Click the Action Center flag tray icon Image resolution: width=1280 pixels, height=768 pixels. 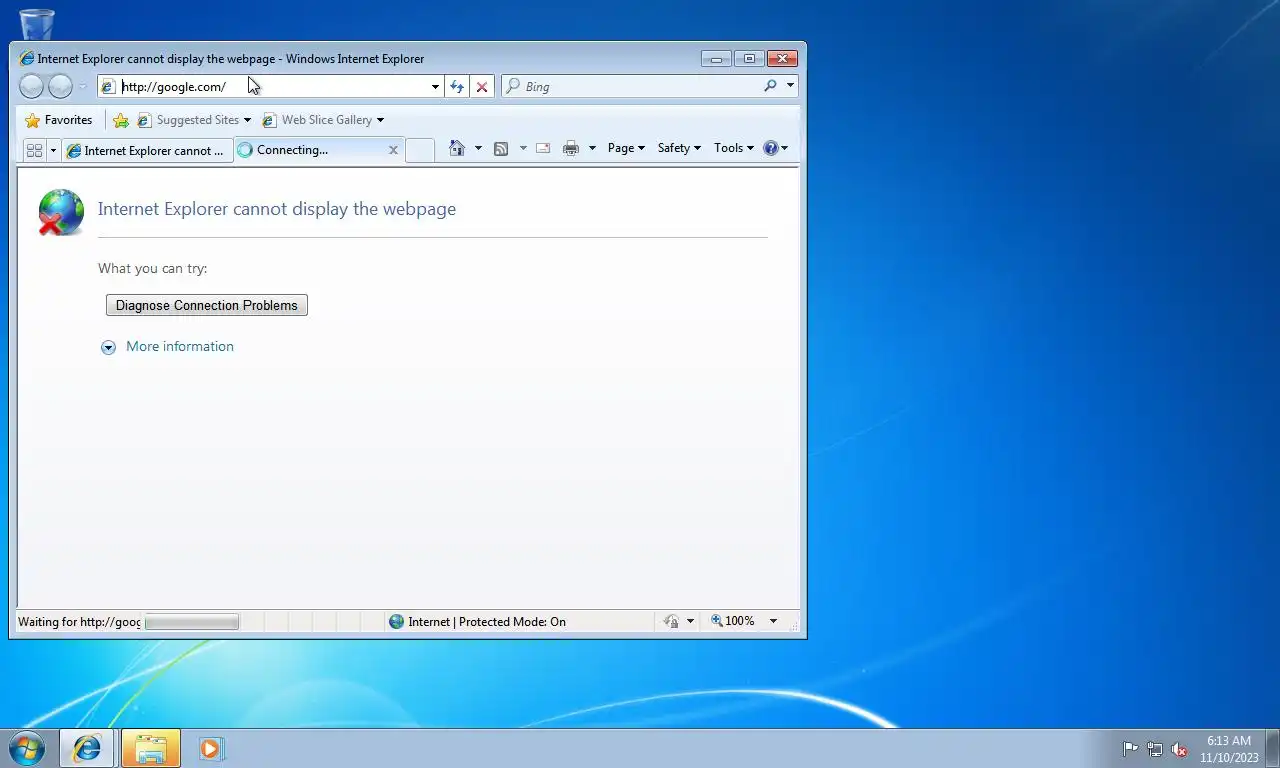1130,749
